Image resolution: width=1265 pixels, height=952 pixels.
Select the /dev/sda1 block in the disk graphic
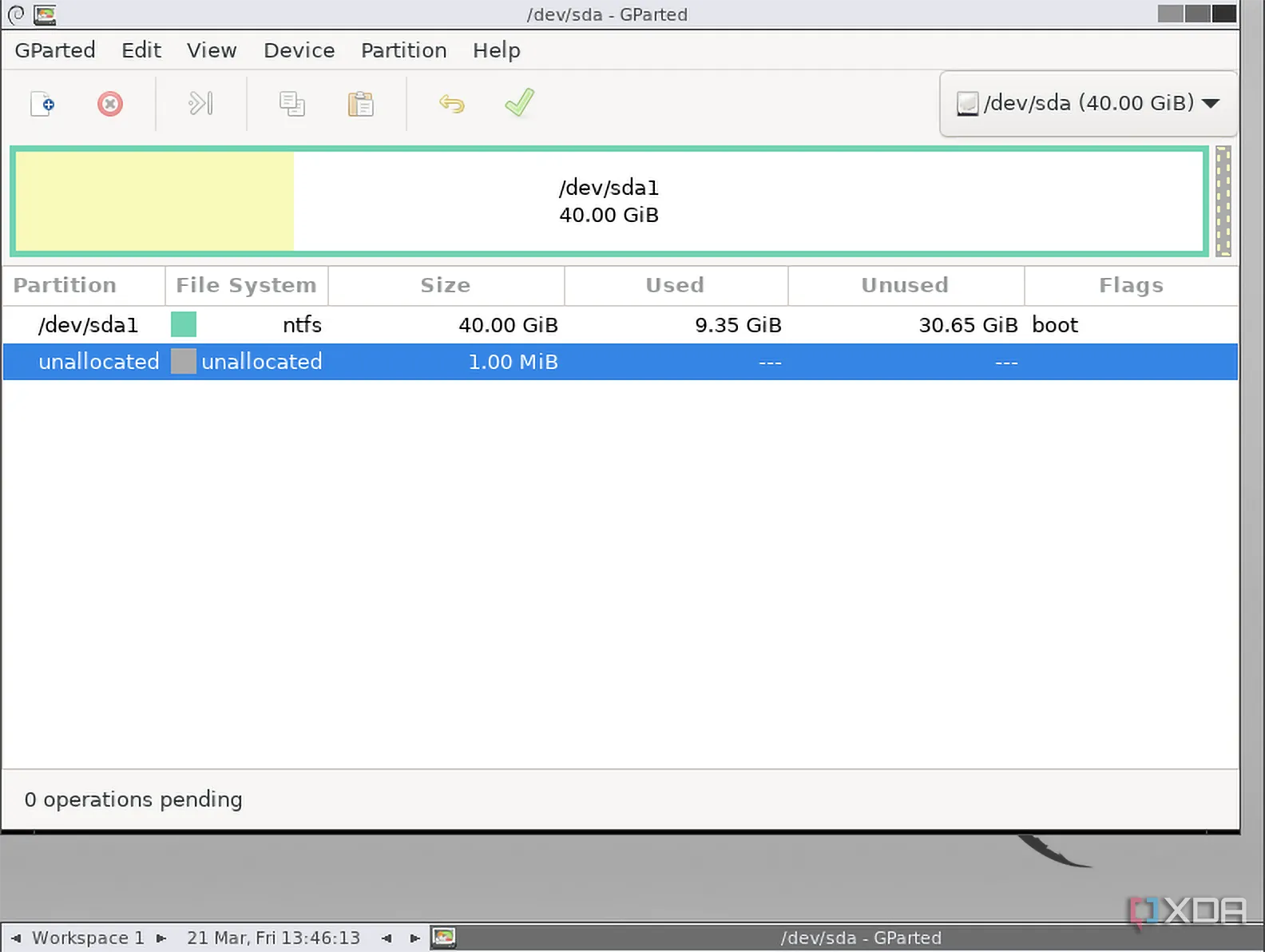[x=609, y=201]
